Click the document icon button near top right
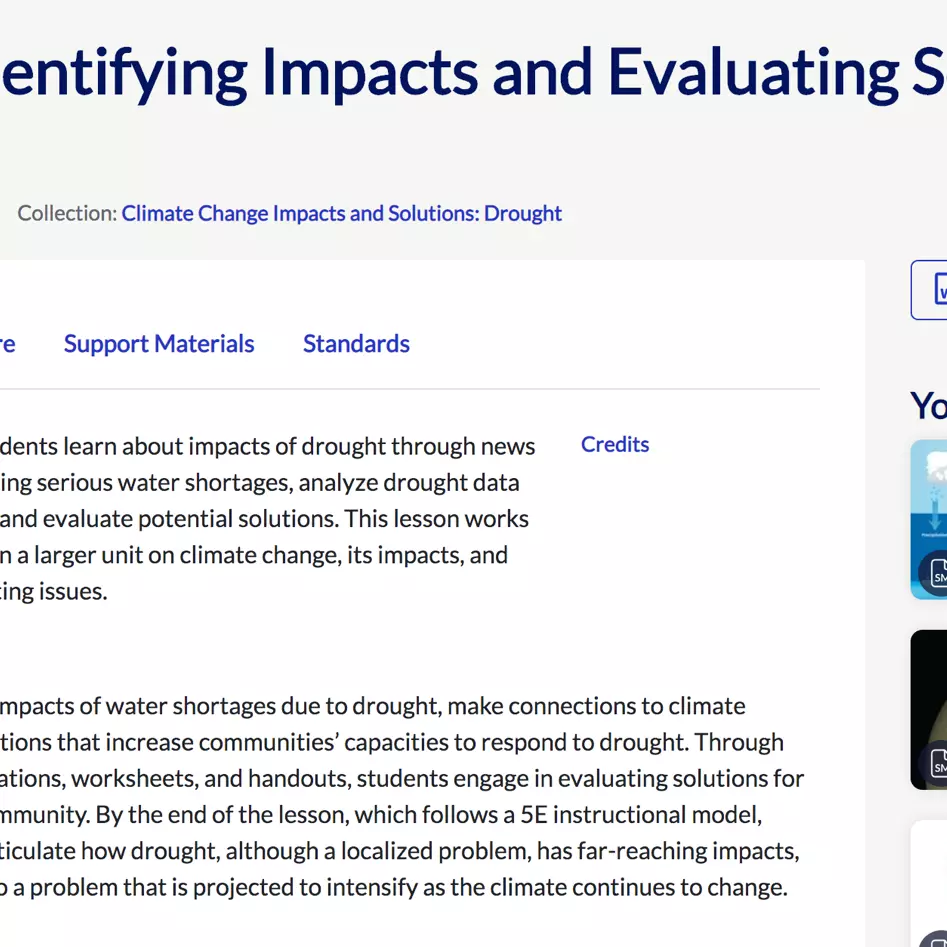947x947 pixels. coord(934,290)
